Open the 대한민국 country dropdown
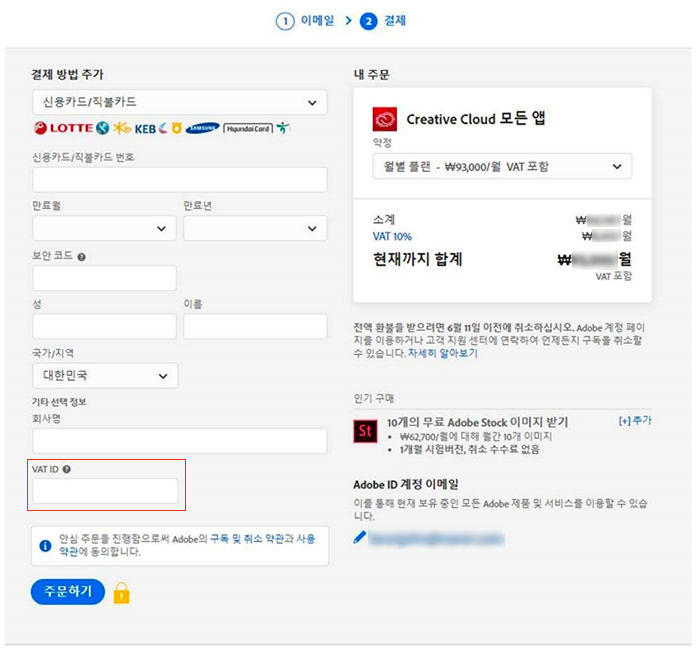This screenshot has height=649, width=700. click(105, 375)
